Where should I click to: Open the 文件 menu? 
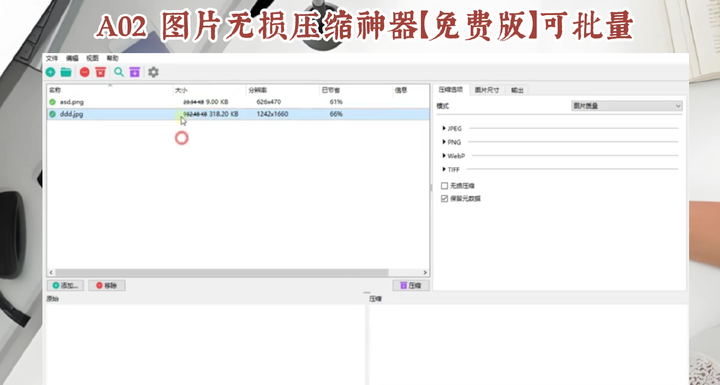pos(52,58)
